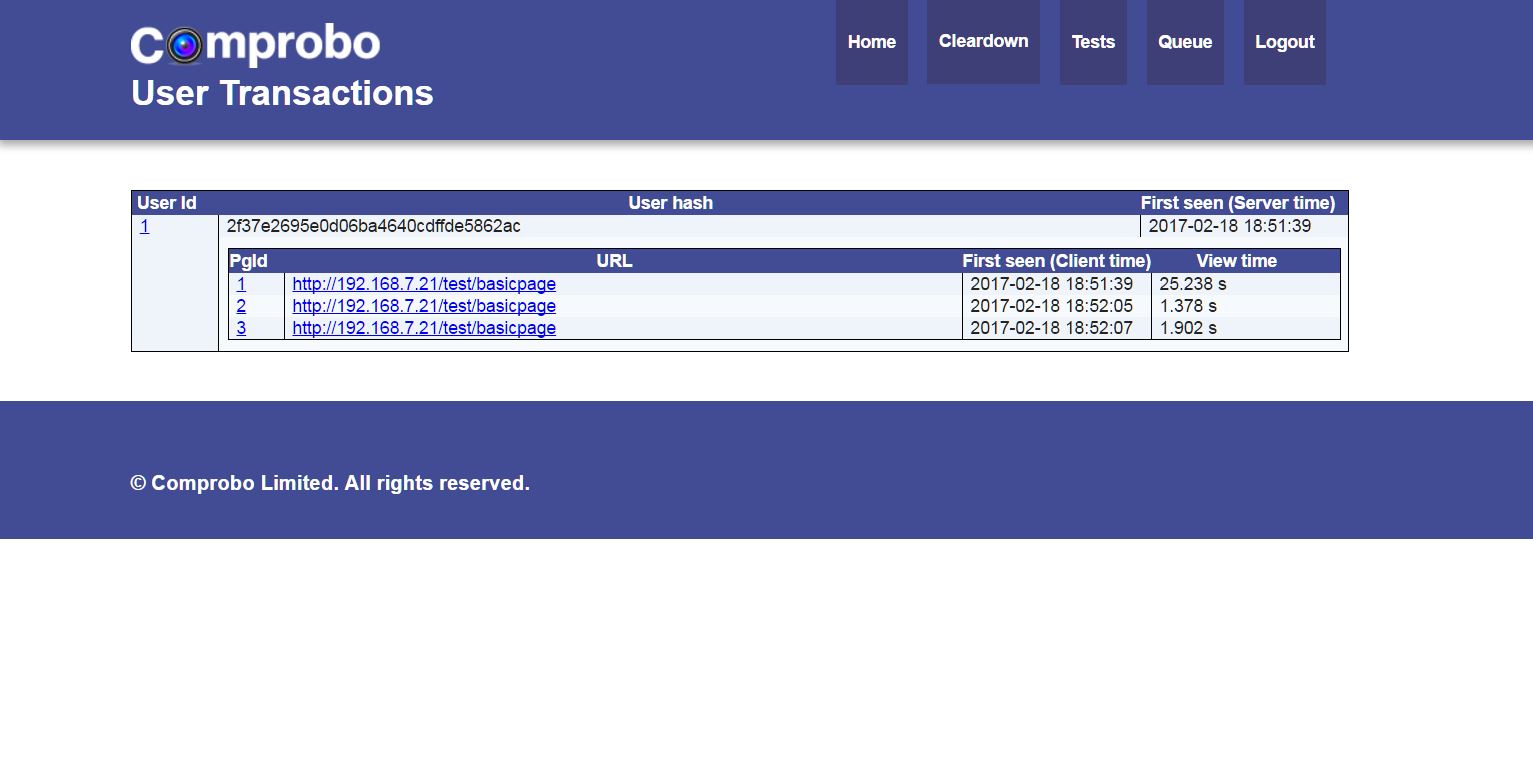Open the Queue page
The image size is (1533, 768).
point(1185,42)
